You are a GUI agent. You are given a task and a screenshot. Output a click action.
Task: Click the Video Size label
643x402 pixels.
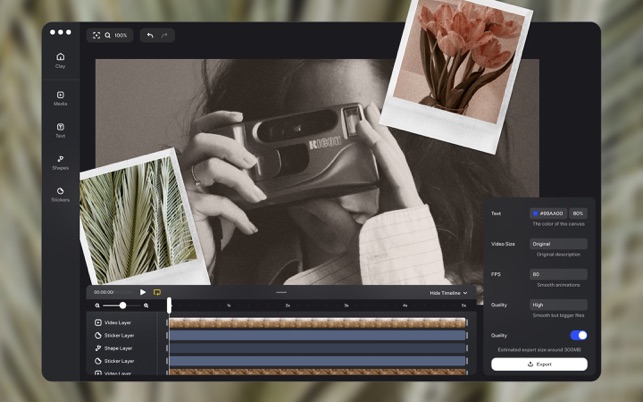503,244
